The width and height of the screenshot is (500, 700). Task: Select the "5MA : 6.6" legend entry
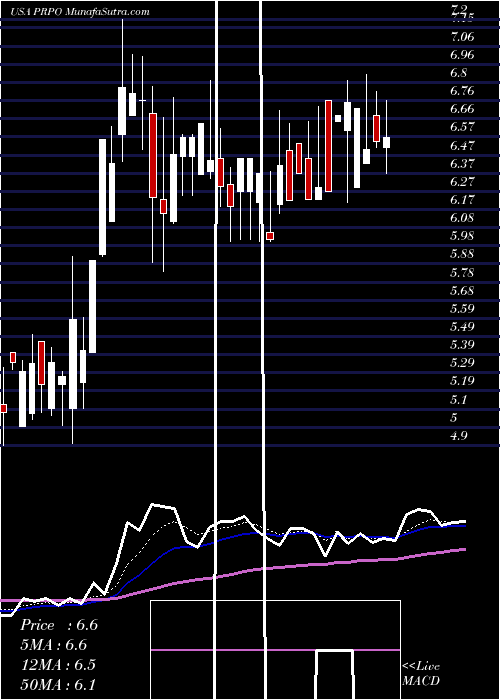pos(53,645)
